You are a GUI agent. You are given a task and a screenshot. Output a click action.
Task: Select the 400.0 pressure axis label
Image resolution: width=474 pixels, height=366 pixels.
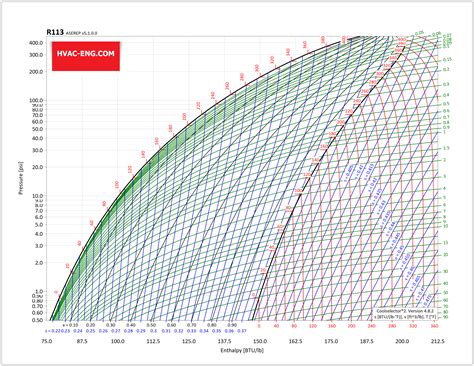click(36, 43)
